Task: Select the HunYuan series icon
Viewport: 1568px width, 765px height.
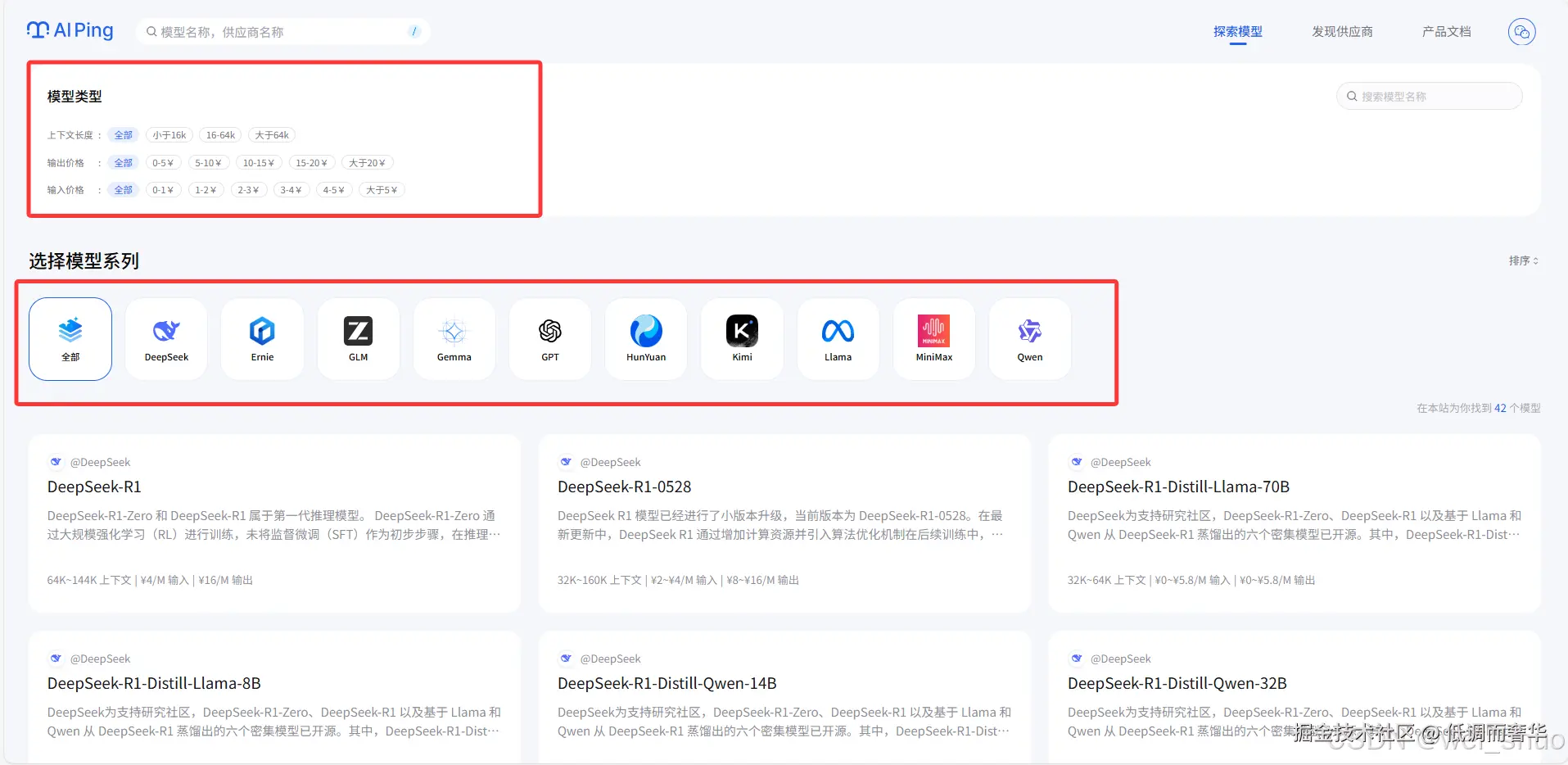Action: [x=646, y=331]
